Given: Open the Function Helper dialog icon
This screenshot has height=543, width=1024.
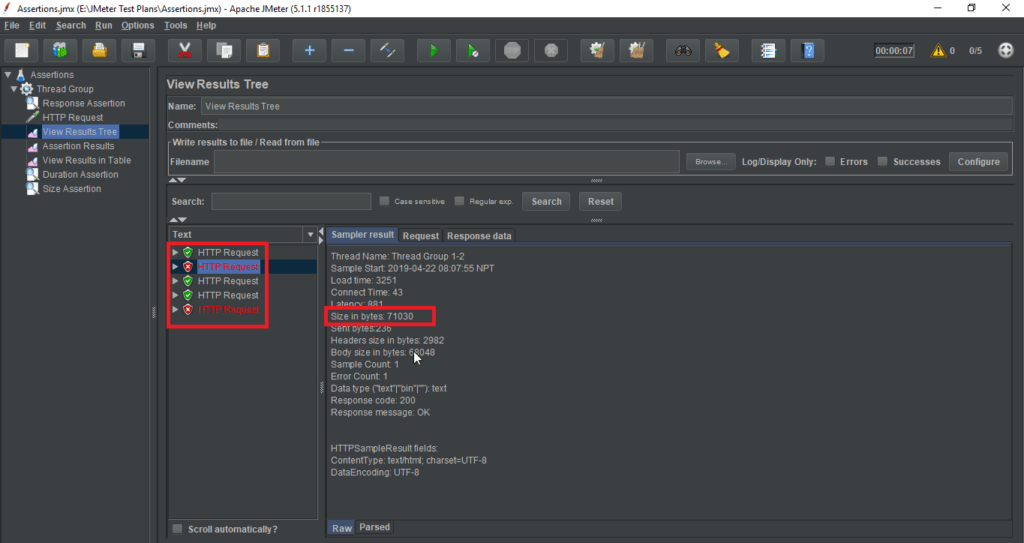Looking at the screenshot, I should [768, 50].
